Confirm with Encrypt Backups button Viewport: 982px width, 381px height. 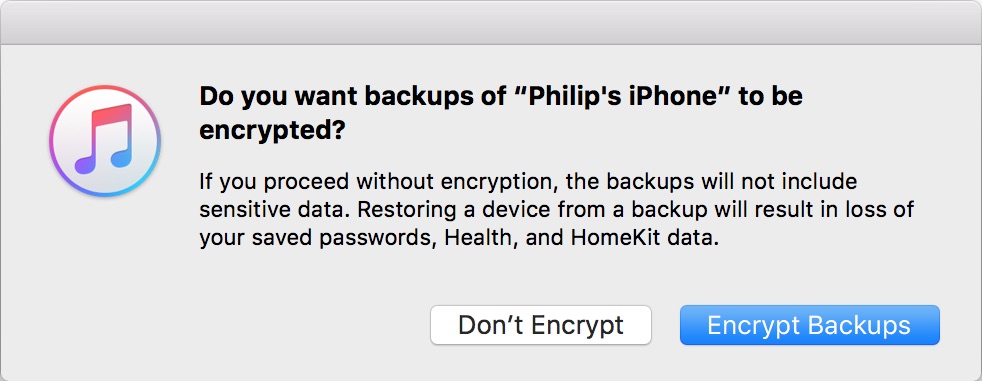tap(809, 325)
